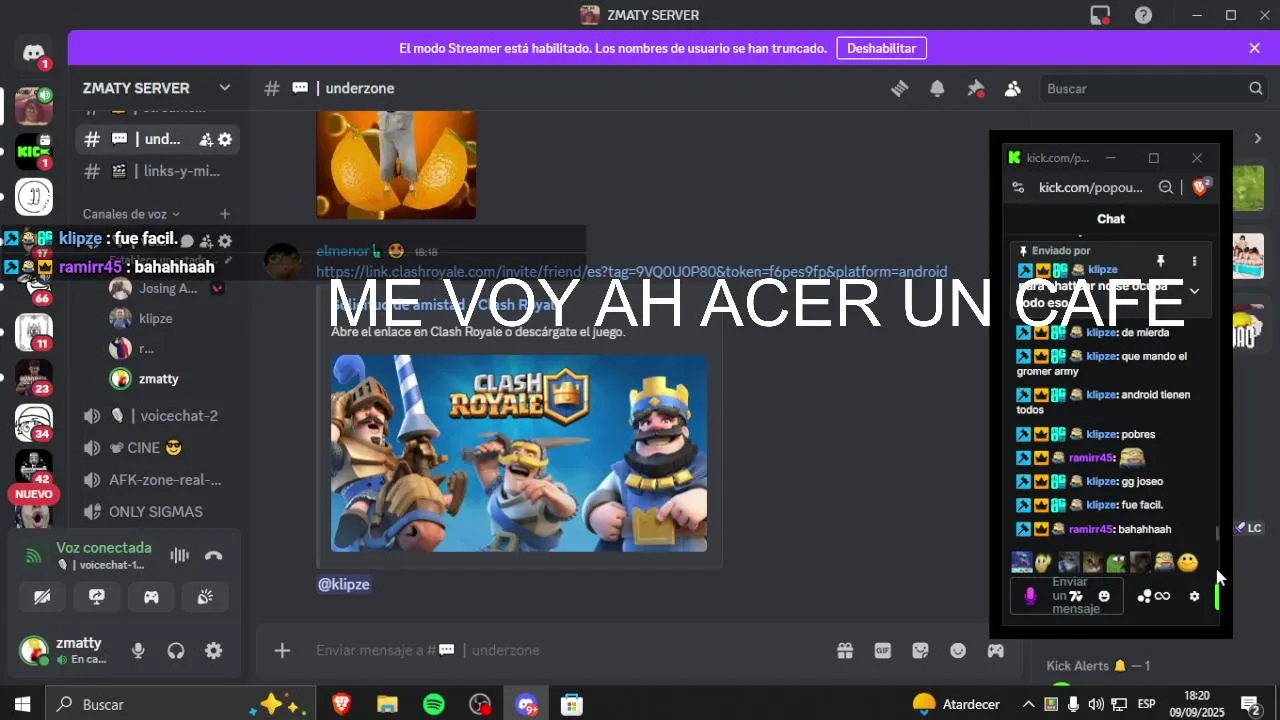The height and width of the screenshot is (720, 1280).
Task: Click the Windows Start button
Action: pyautogui.click(x=22, y=704)
